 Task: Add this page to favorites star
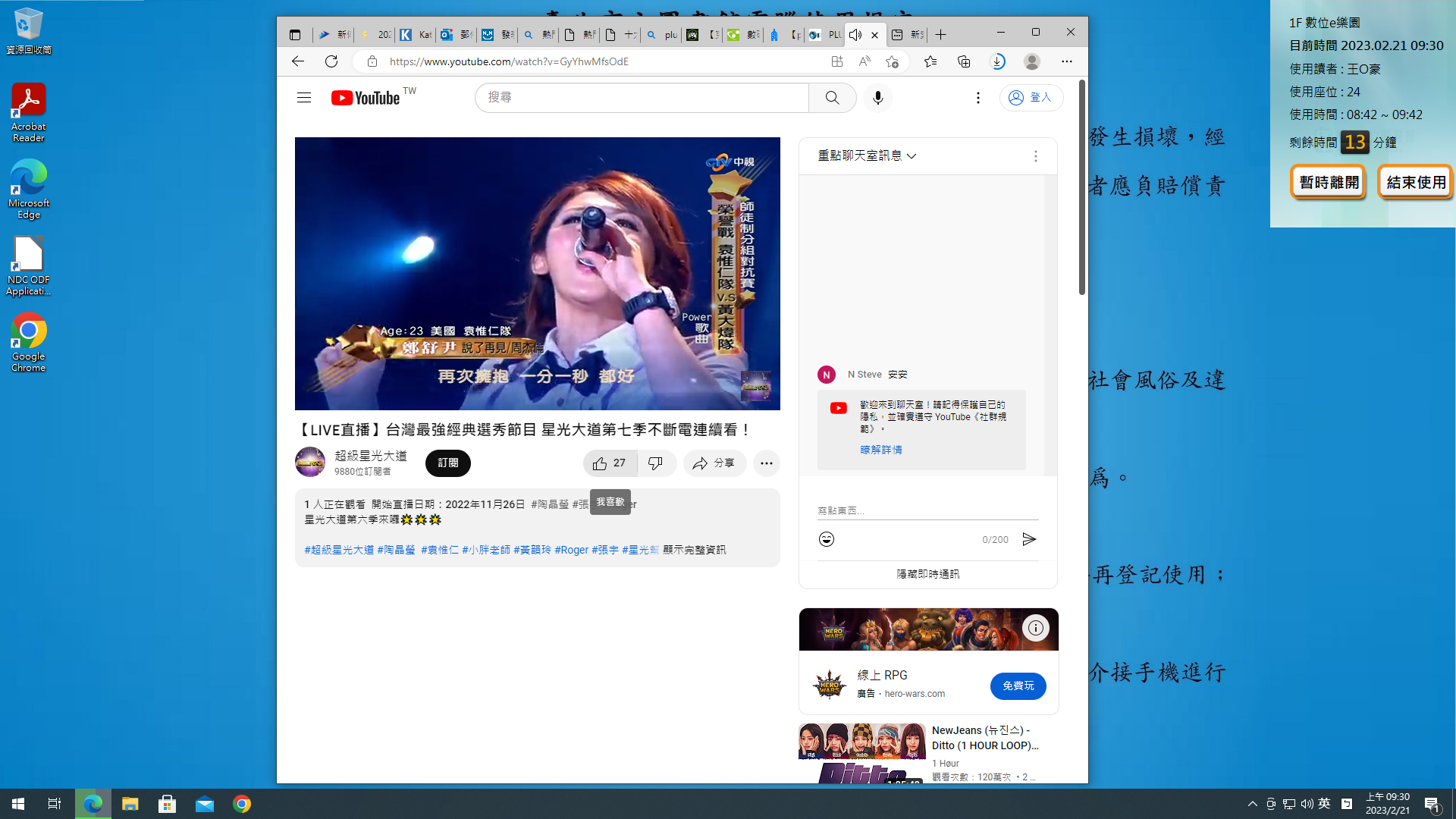(x=892, y=61)
